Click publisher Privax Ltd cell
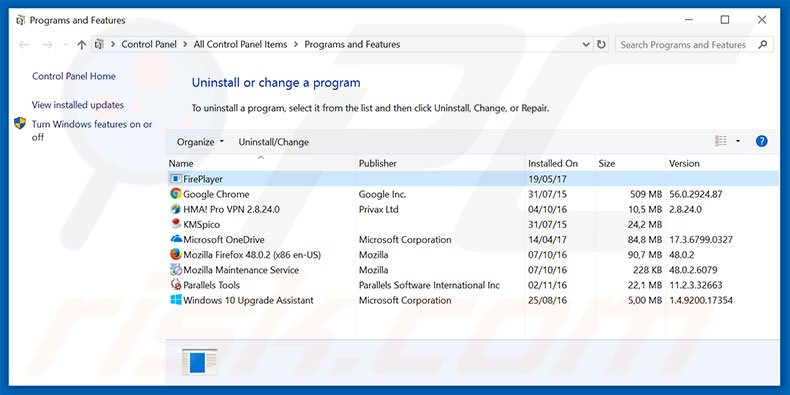 [378, 209]
